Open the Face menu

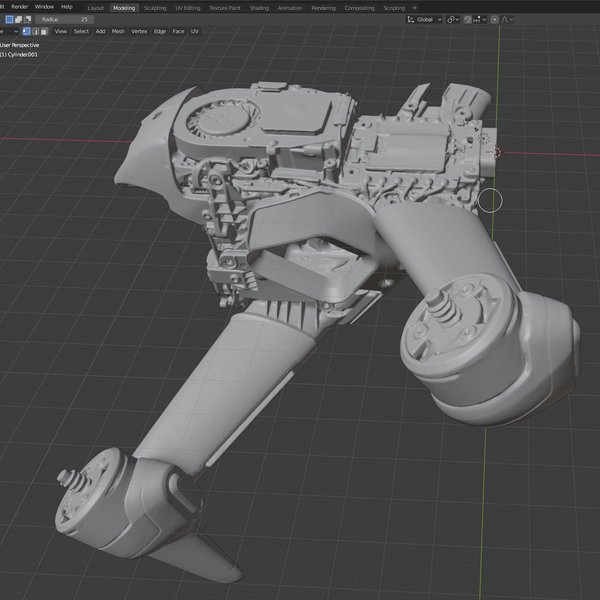pos(178,31)
